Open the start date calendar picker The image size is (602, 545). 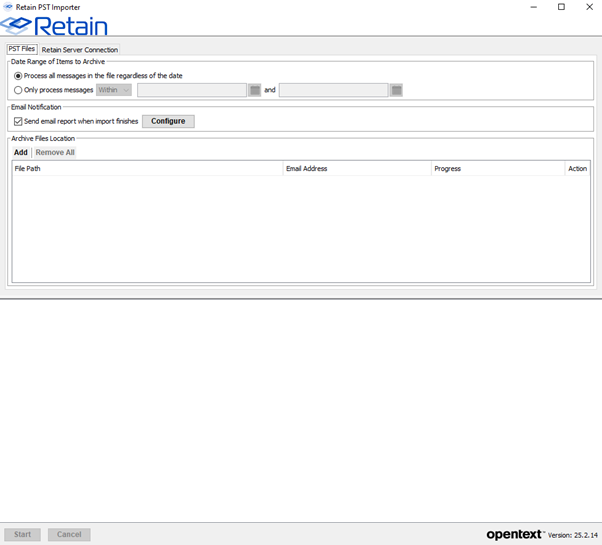tap(255, 90)
